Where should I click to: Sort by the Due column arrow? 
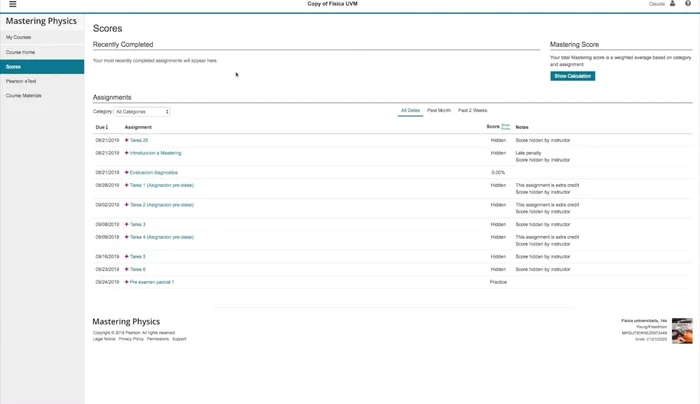pyautogui.click(x=107, y=127)
